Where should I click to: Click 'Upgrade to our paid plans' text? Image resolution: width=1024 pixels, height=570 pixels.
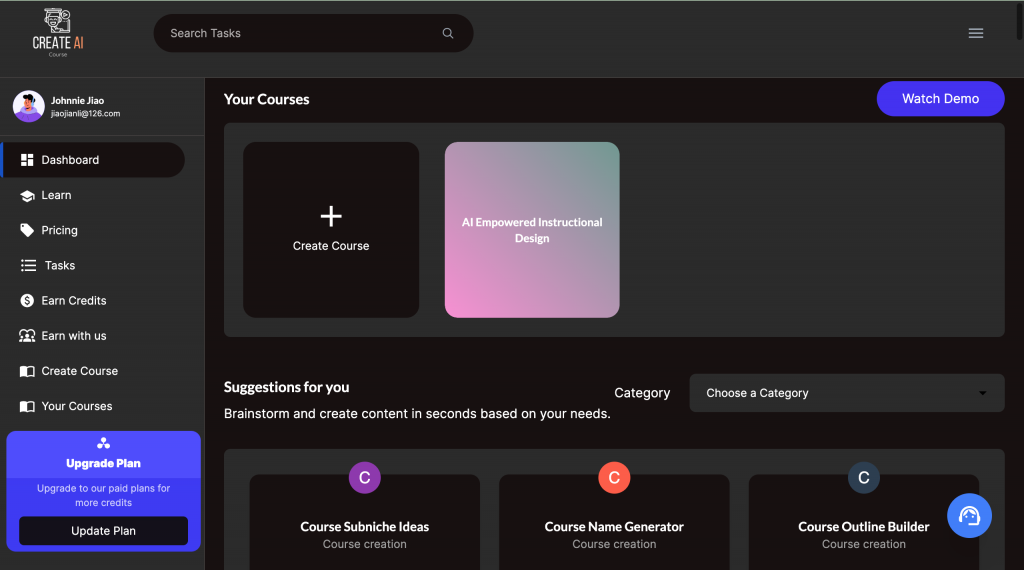coord(103,496)
